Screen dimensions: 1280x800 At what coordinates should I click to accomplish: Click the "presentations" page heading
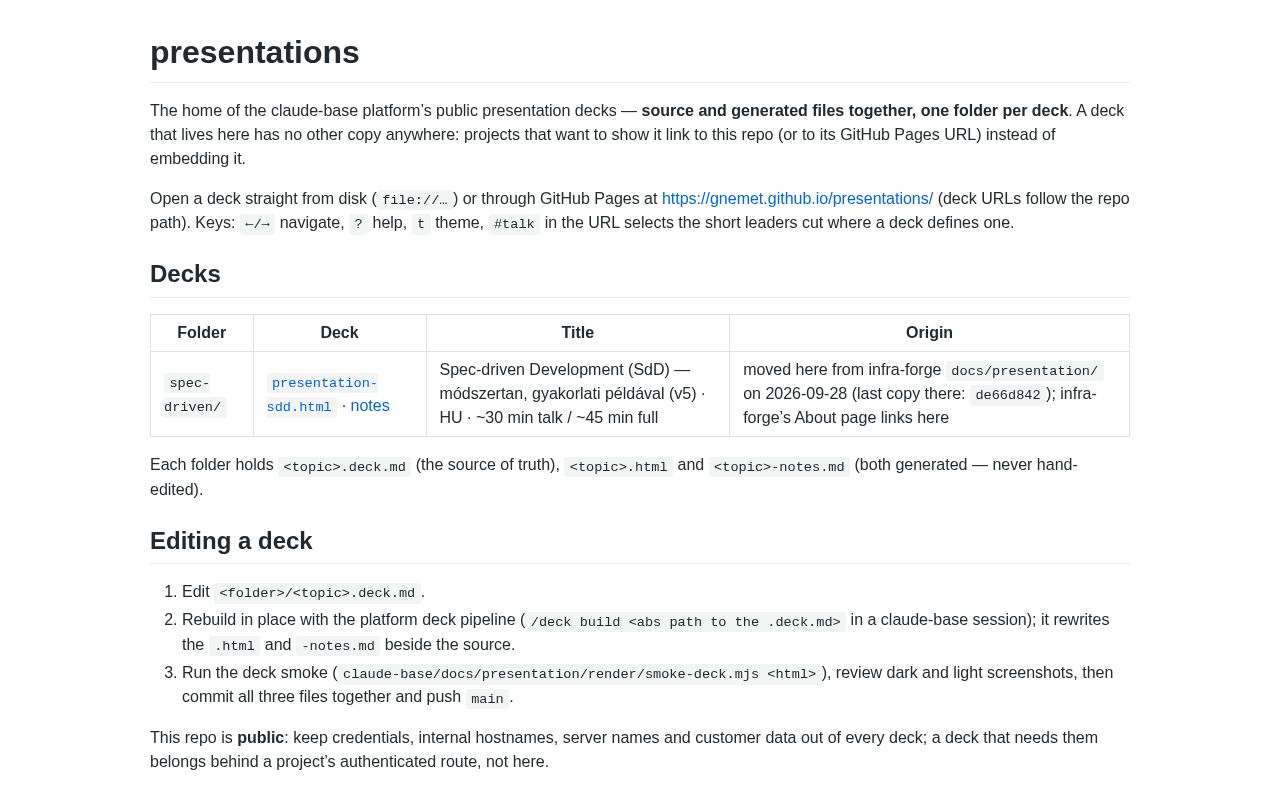(255, 52)
